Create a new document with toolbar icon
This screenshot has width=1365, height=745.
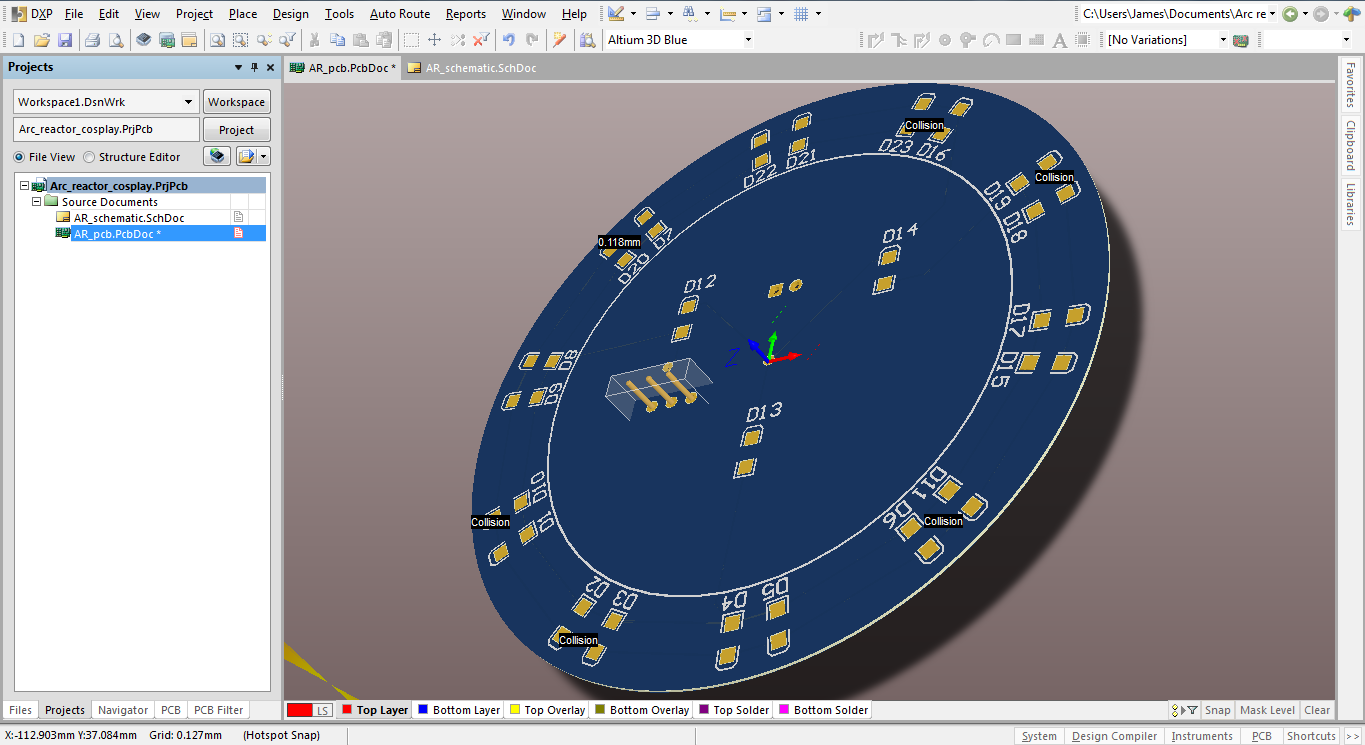[x=18, y=40]
